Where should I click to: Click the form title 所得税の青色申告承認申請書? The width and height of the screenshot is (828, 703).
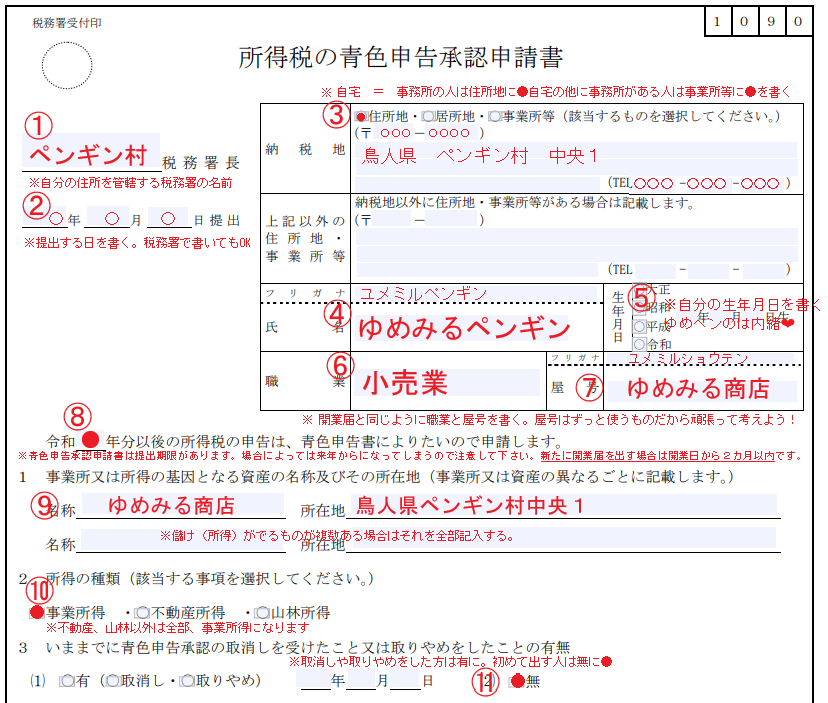pos(401,57)
